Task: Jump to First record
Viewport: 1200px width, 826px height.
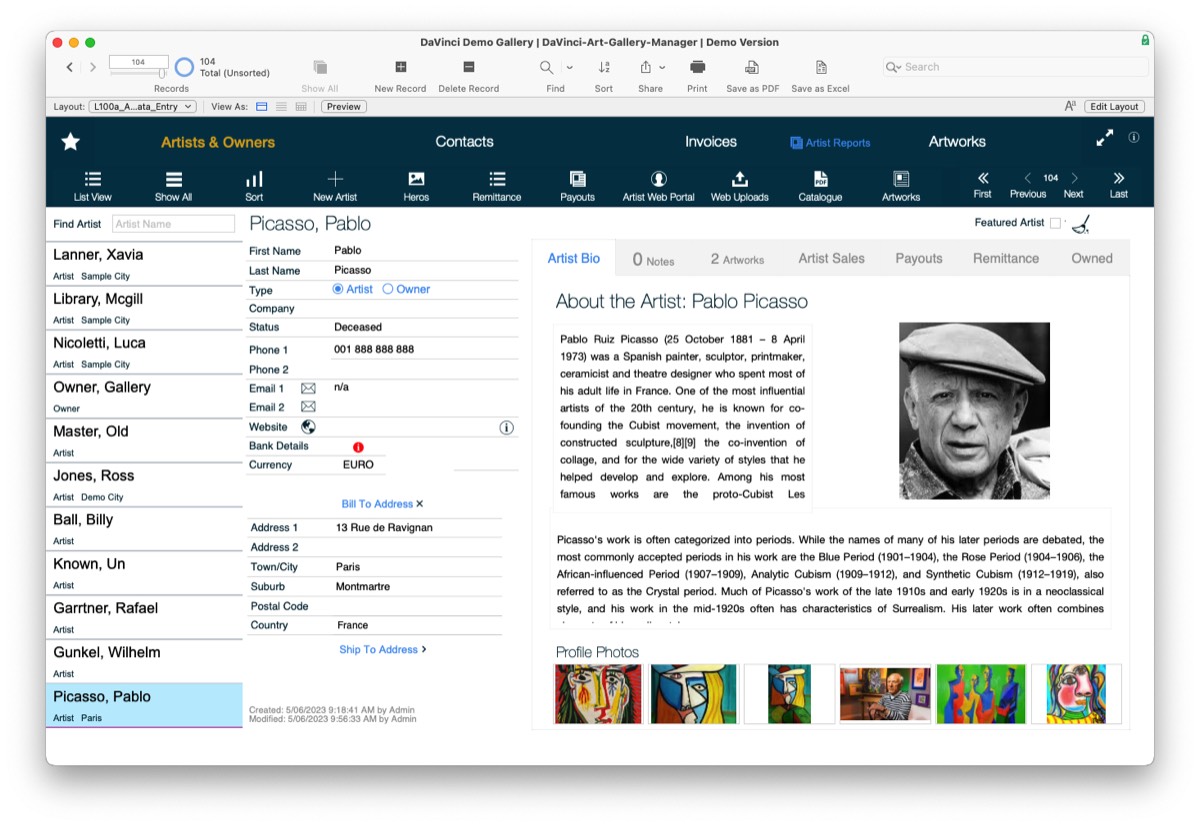Action: [983, 185]
